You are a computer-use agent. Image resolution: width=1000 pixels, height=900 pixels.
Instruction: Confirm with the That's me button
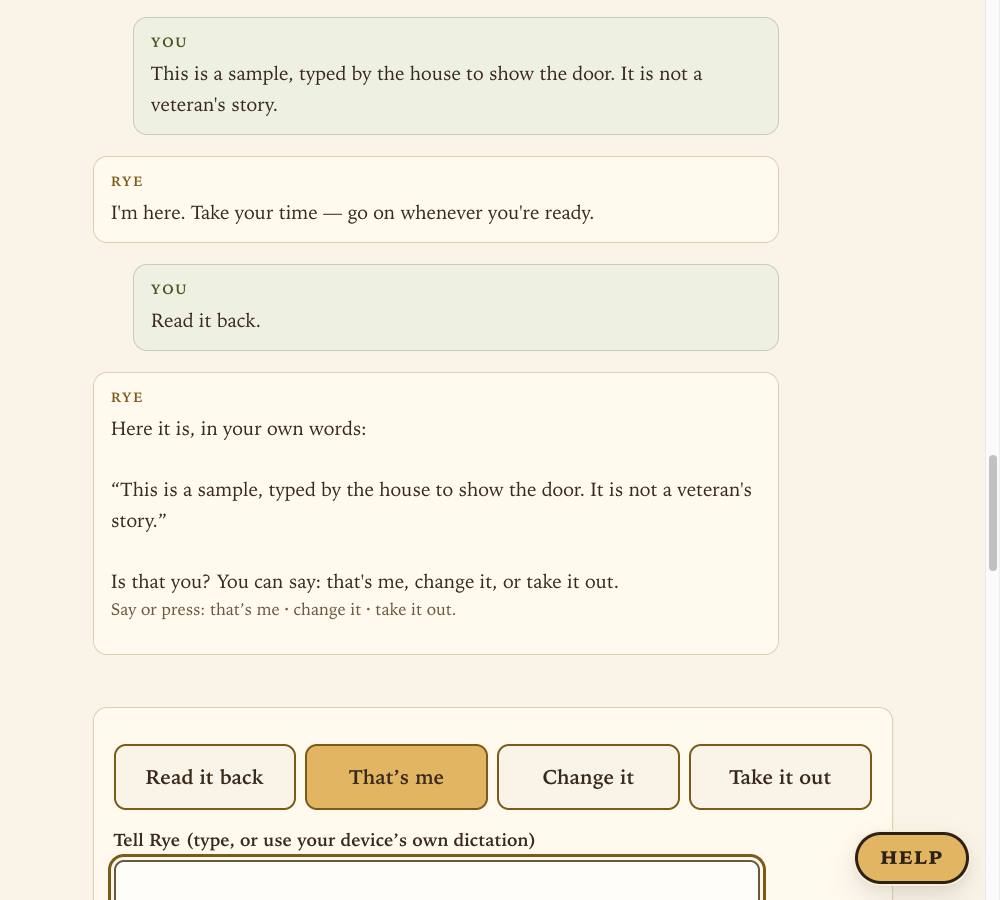tap(396, 777)
